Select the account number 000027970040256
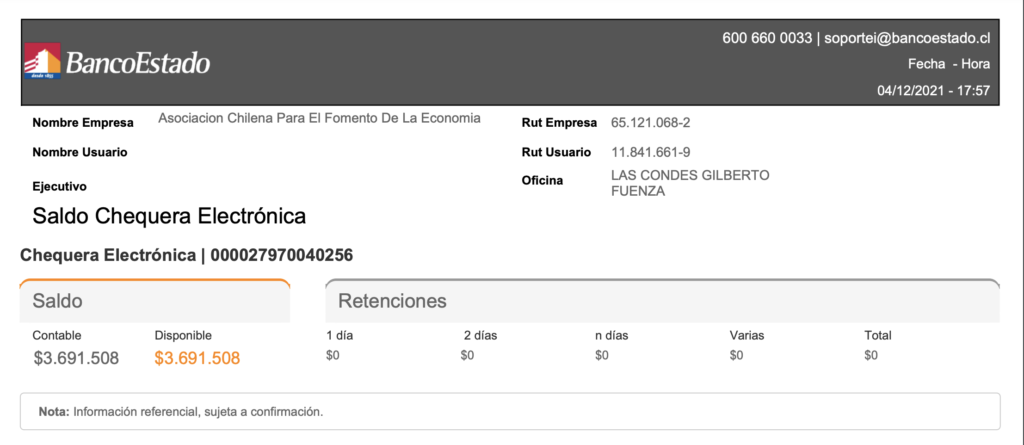The width and height of the screenshot is (1024, 445). tap(281, 255)
